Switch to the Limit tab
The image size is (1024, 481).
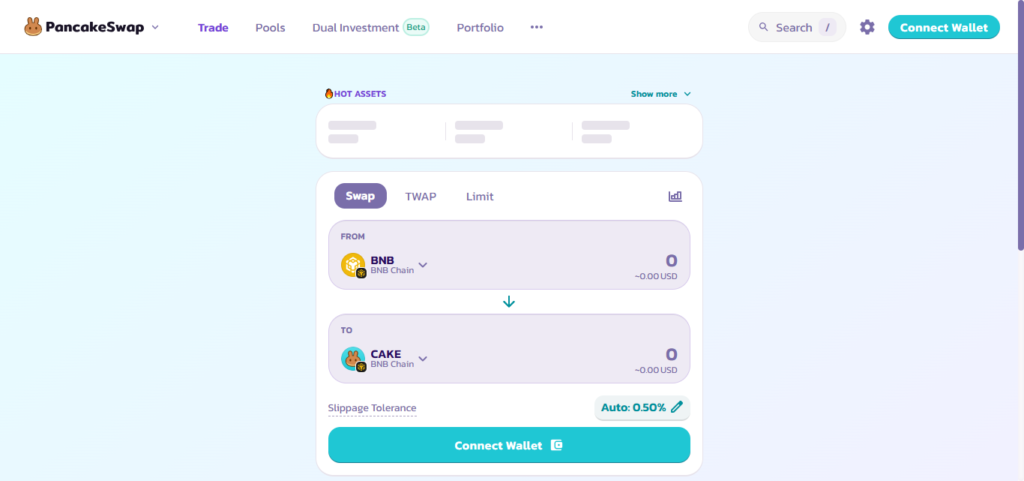[x=479, y=196]
